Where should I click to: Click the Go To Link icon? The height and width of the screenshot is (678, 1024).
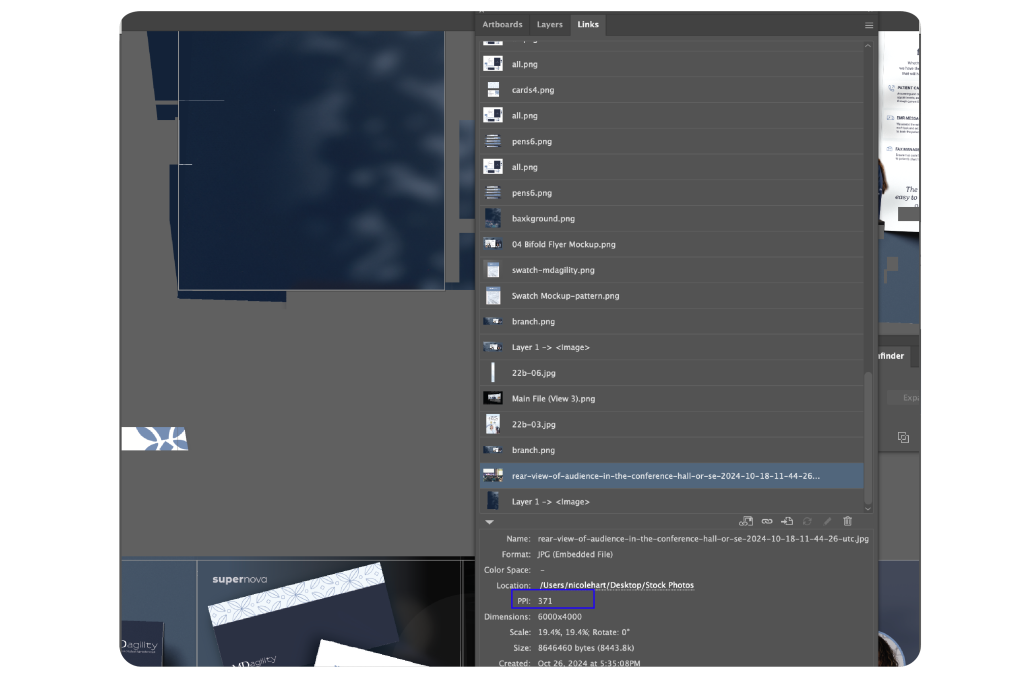pyautogui.click(x=787, y=521)
